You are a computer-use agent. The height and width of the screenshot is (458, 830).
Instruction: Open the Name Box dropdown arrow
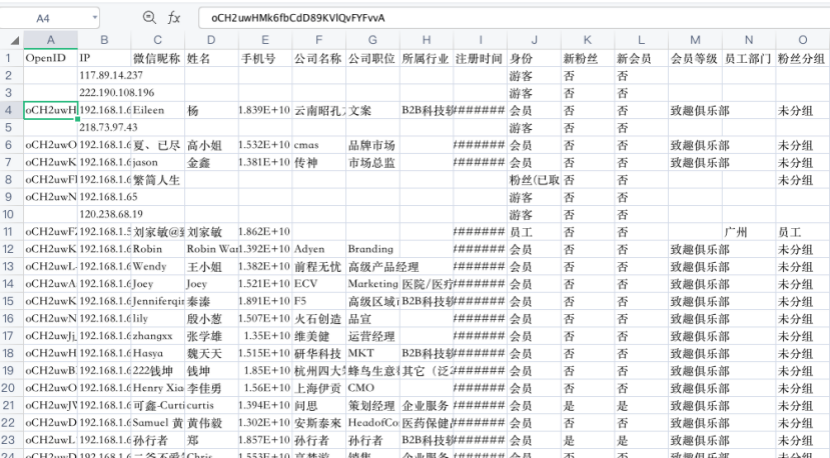[95, 17]
